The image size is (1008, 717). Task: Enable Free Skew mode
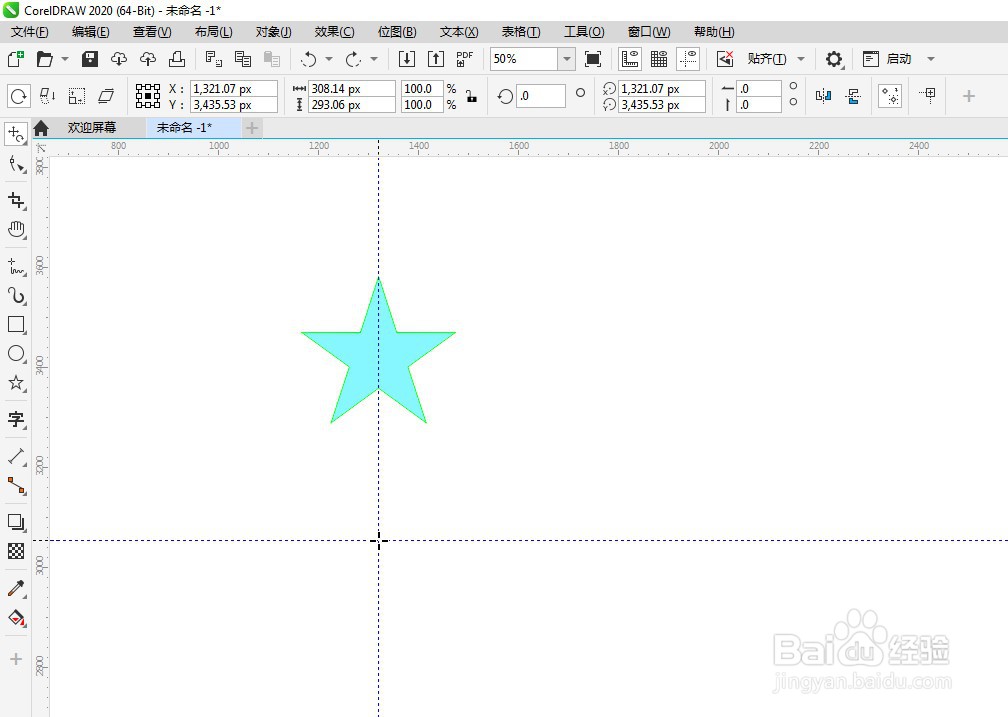pyautogui.click(x=106, y=96)
